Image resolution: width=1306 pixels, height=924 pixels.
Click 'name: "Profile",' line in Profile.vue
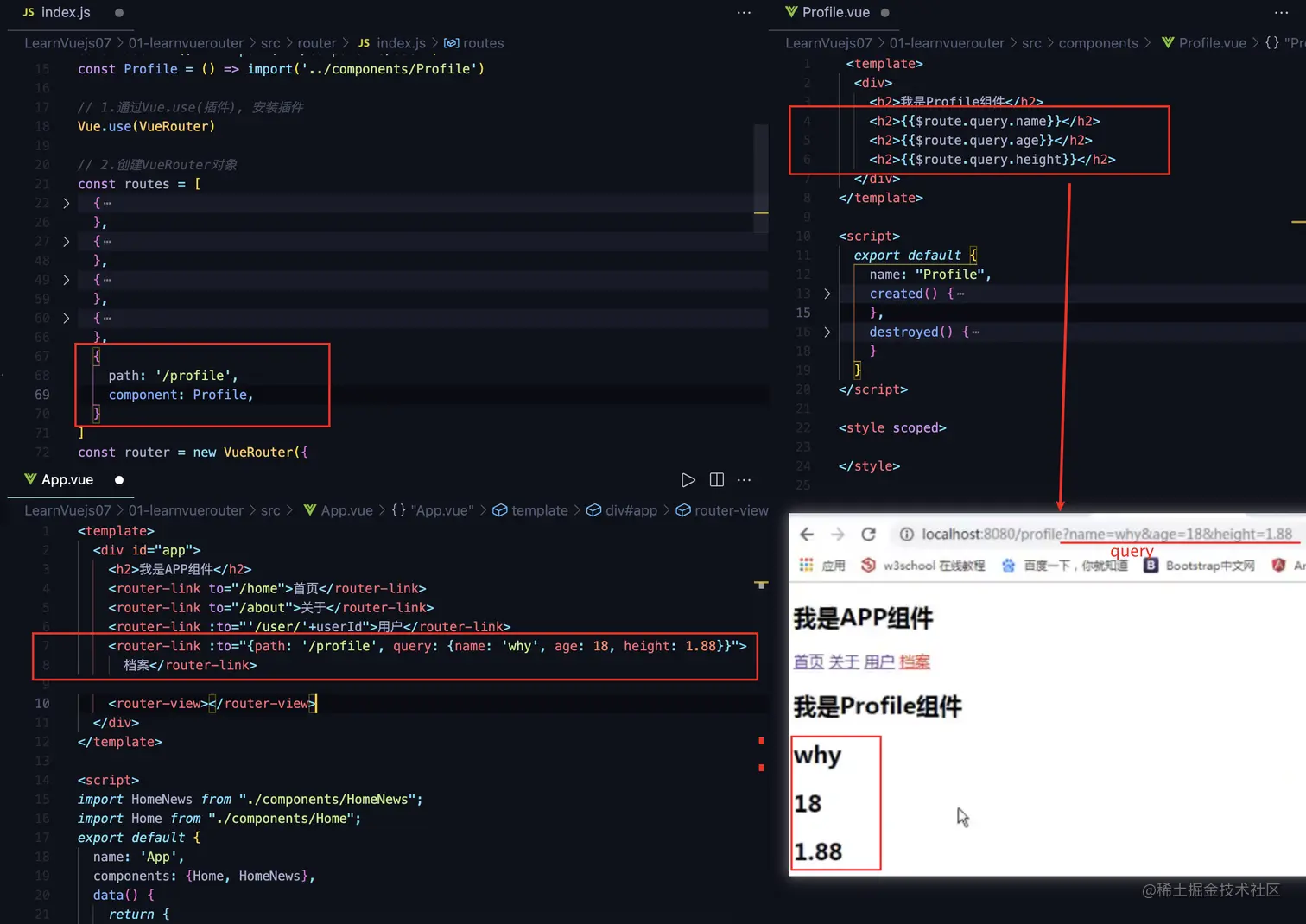point(930,275)
